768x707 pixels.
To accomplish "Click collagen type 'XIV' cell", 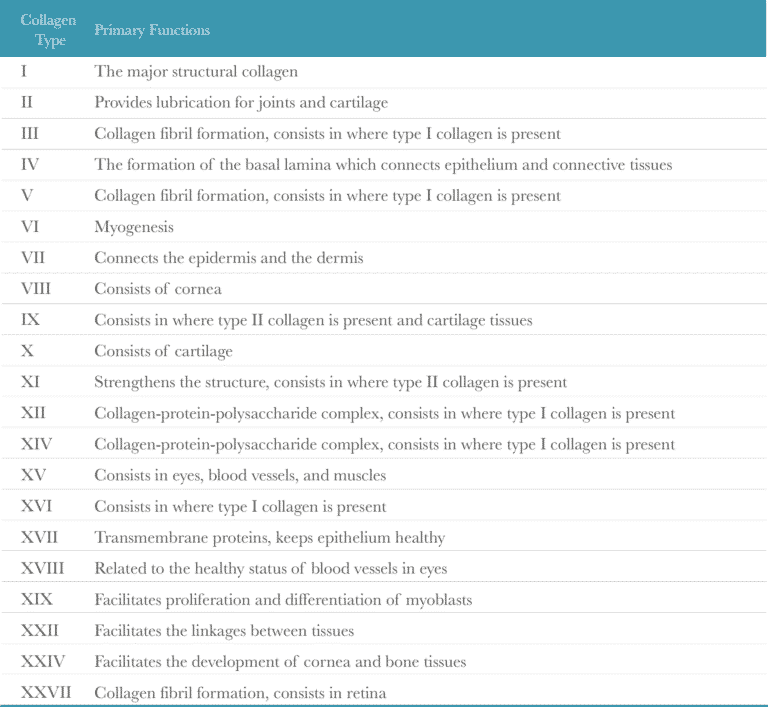I will pos(36,444).
